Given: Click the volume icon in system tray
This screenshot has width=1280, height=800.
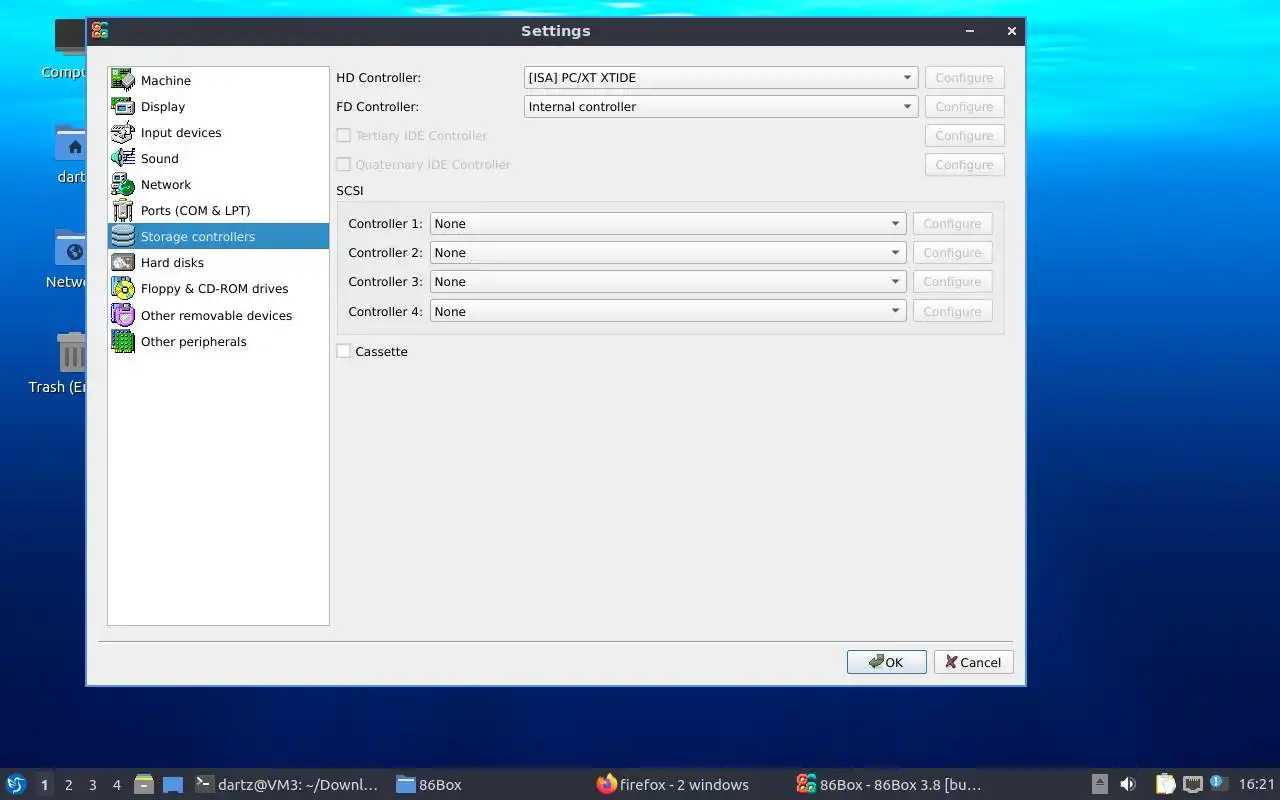Looking at the screenshot, I should click(1128, 784).
